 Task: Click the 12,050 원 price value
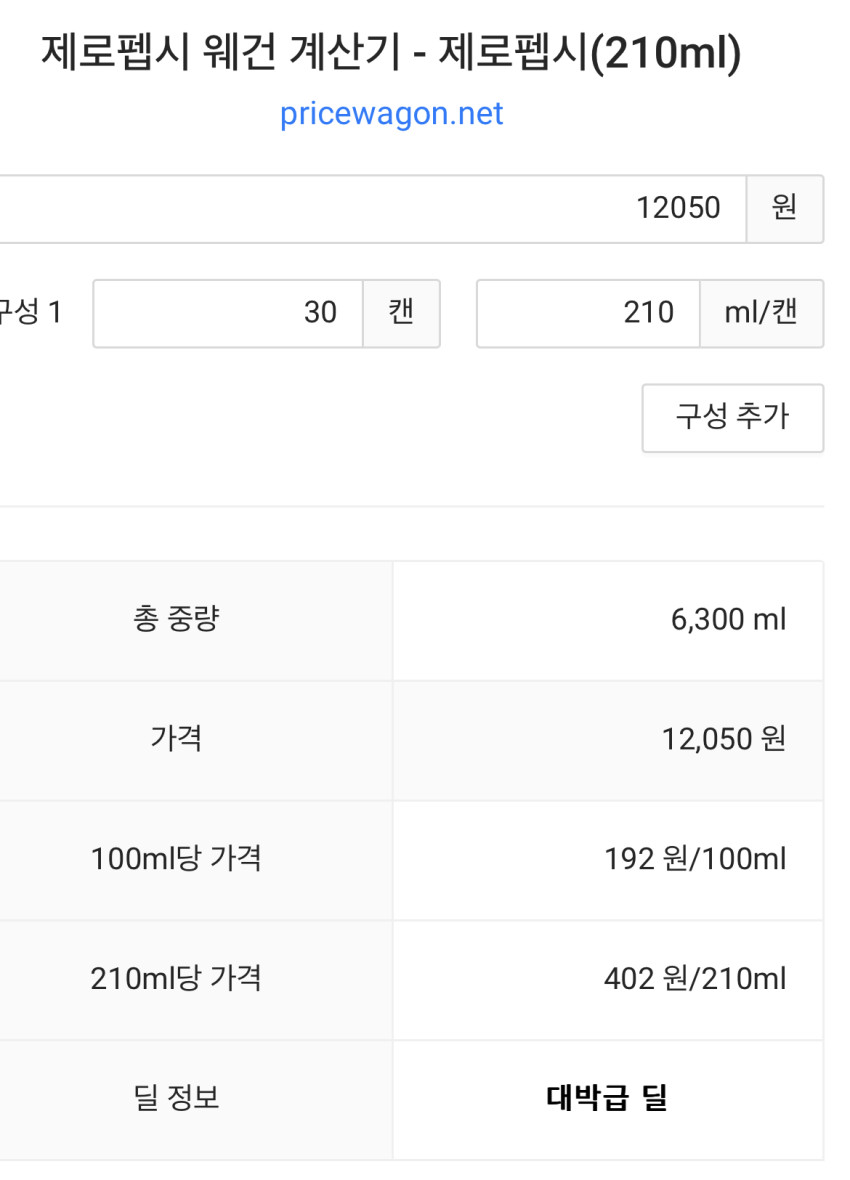(x=723, y=739)
